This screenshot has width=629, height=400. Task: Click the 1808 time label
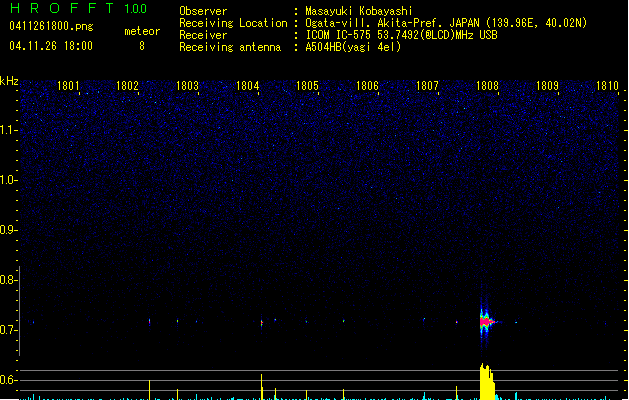pos(487,86)
